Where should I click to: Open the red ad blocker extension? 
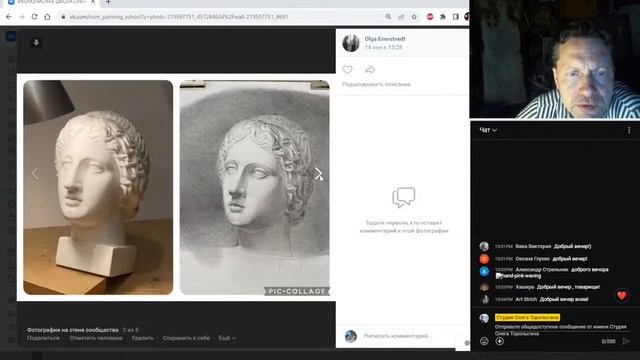pyautogui.click(x=430, y=17)
